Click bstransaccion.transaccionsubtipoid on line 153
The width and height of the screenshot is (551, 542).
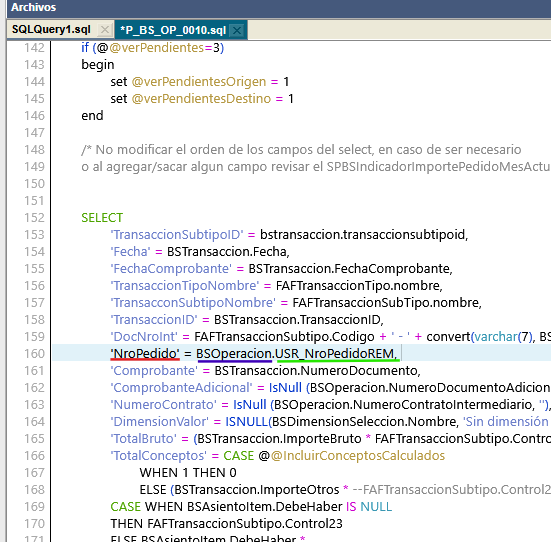click(362, 235)
